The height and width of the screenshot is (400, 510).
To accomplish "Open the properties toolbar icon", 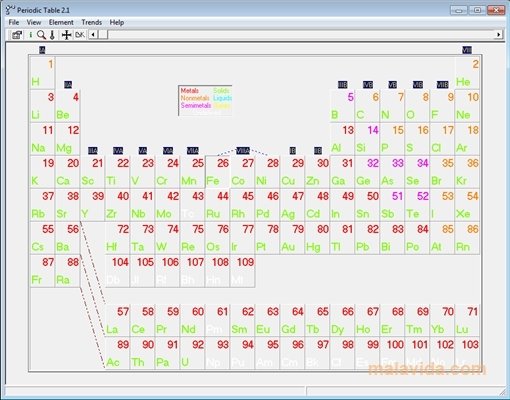I will [16, 35].
